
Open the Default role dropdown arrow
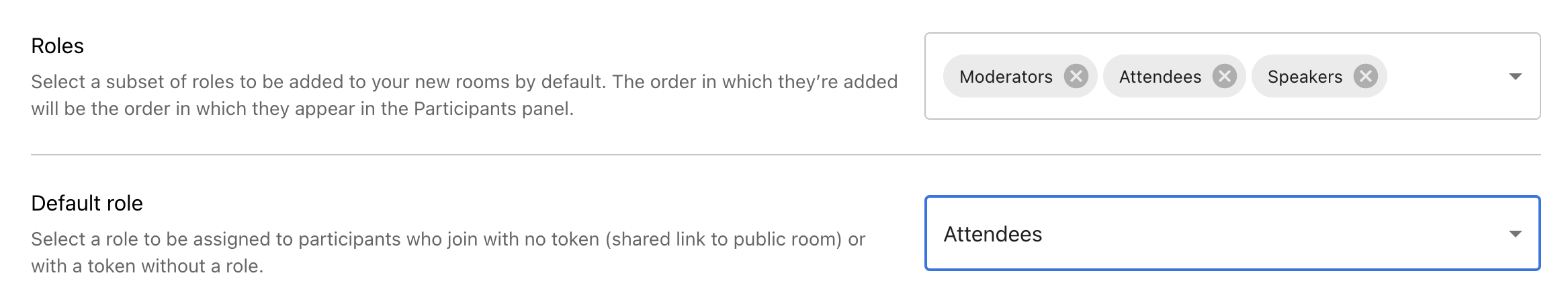[1515, 234]
